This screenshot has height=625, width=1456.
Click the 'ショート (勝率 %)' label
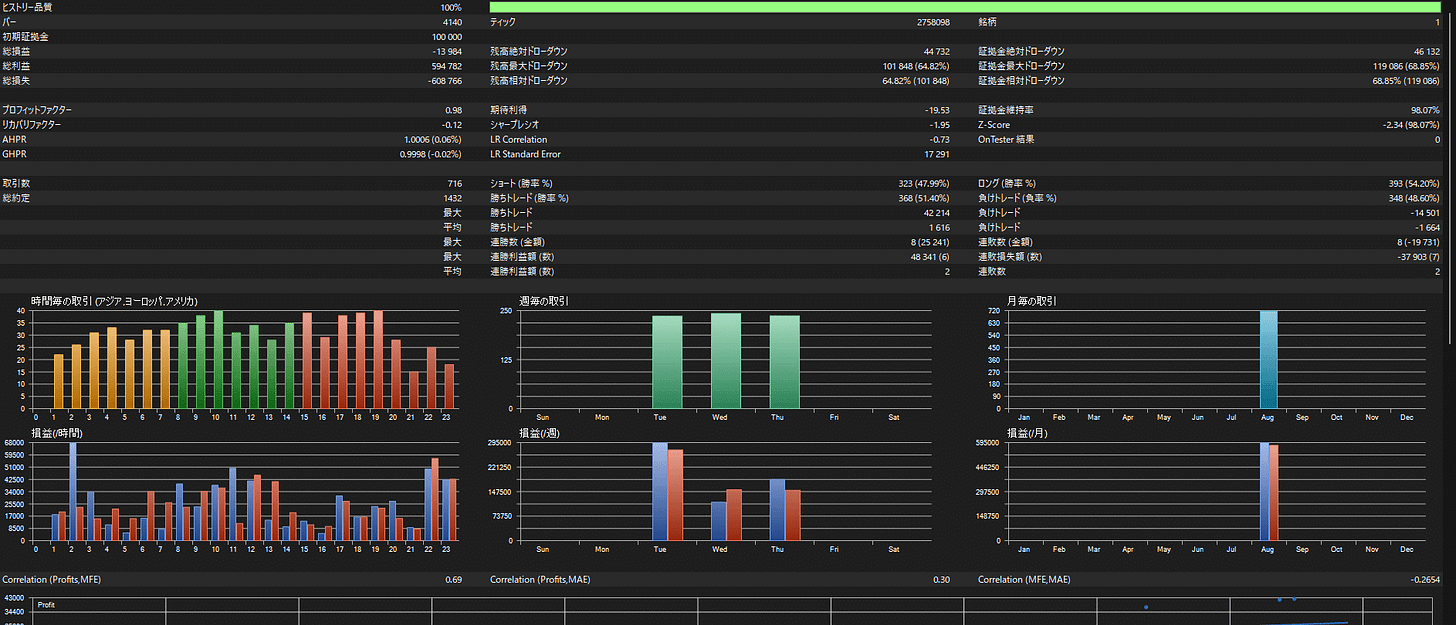point(521,184)
